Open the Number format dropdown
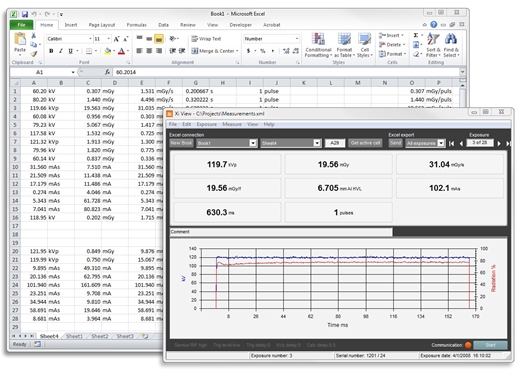532x385 pixels. (297, 39)
